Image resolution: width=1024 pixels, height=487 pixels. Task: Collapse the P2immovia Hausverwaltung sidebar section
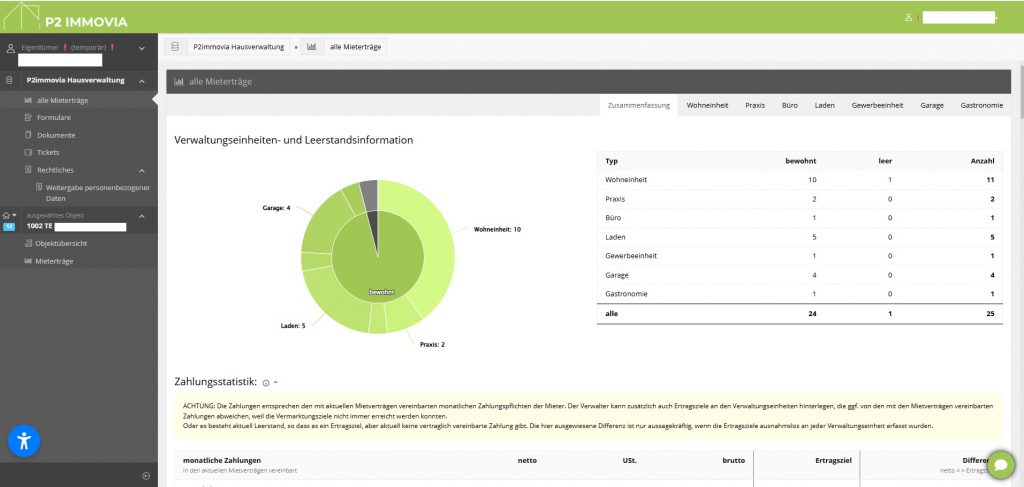pyautogui.click(x=141, y=80)
